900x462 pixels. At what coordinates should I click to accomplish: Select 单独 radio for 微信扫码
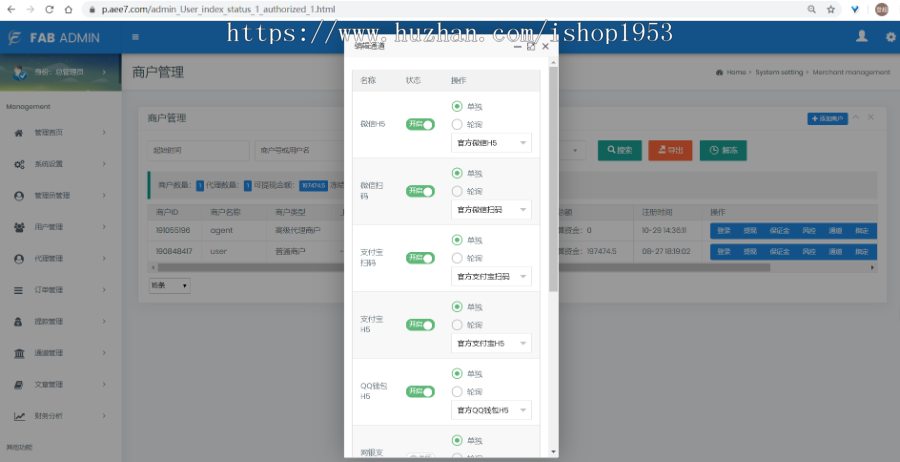pos(457,173)
